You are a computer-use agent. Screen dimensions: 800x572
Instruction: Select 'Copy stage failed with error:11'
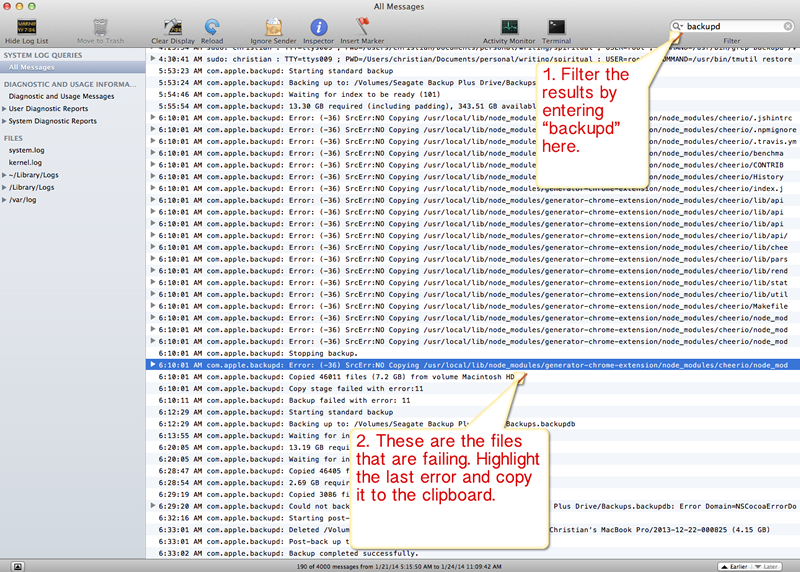pos(472,388)
